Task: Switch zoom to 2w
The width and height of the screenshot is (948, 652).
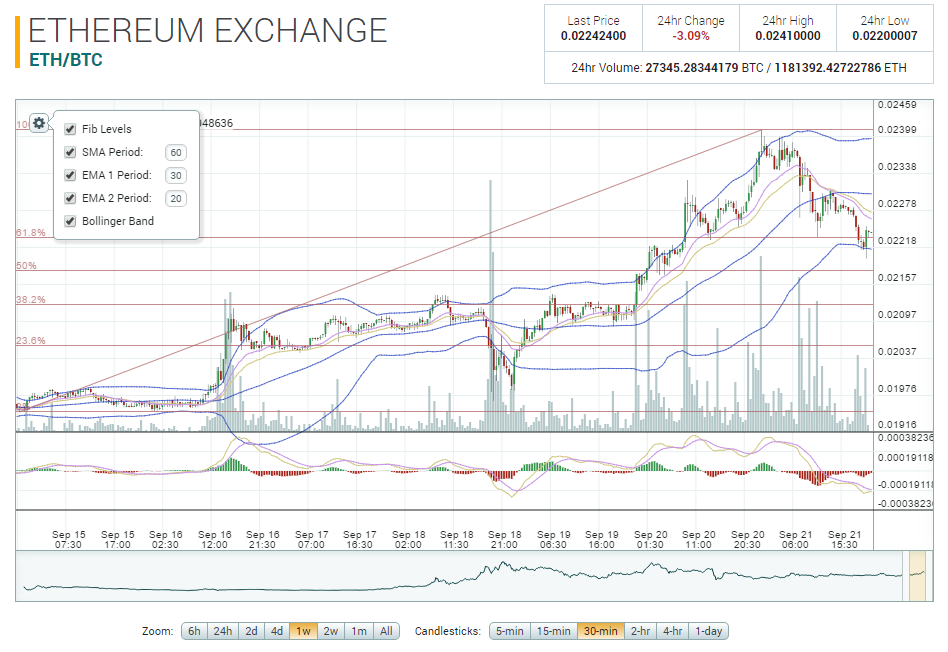Action: pyautogui.click(x=330, y=631)
